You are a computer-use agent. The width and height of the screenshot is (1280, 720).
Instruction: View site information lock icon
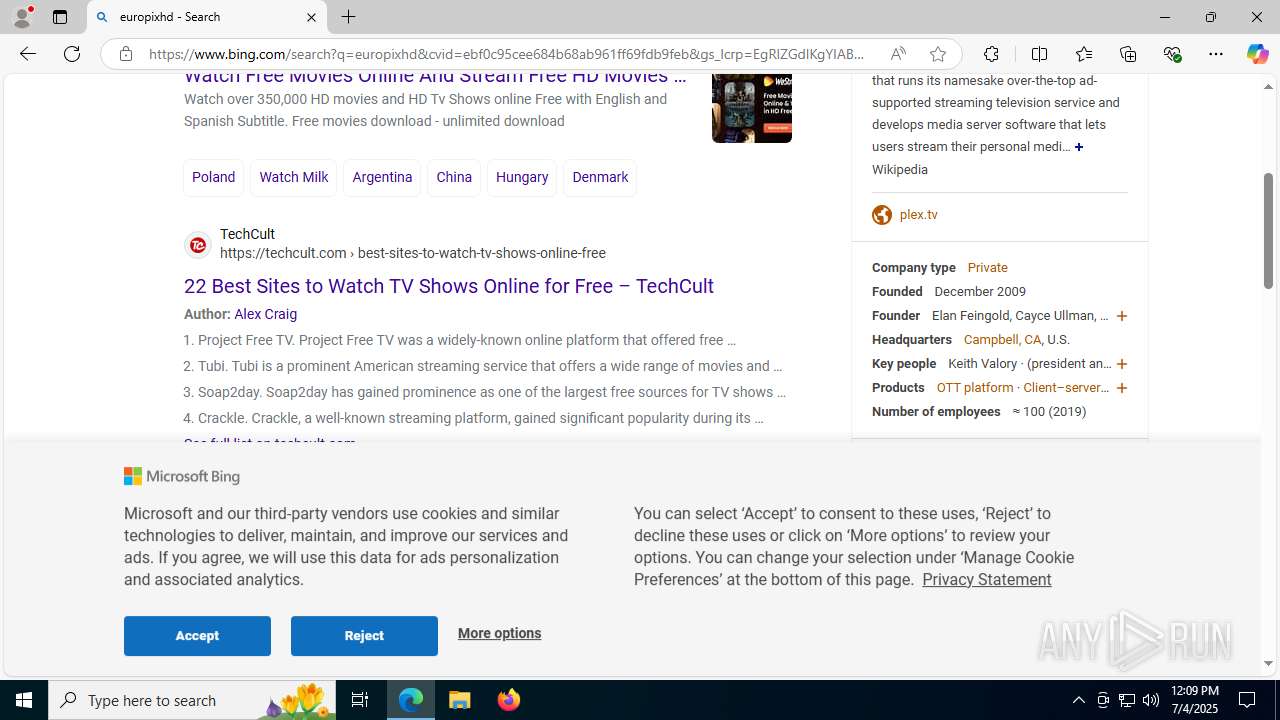tap(125, 54)
